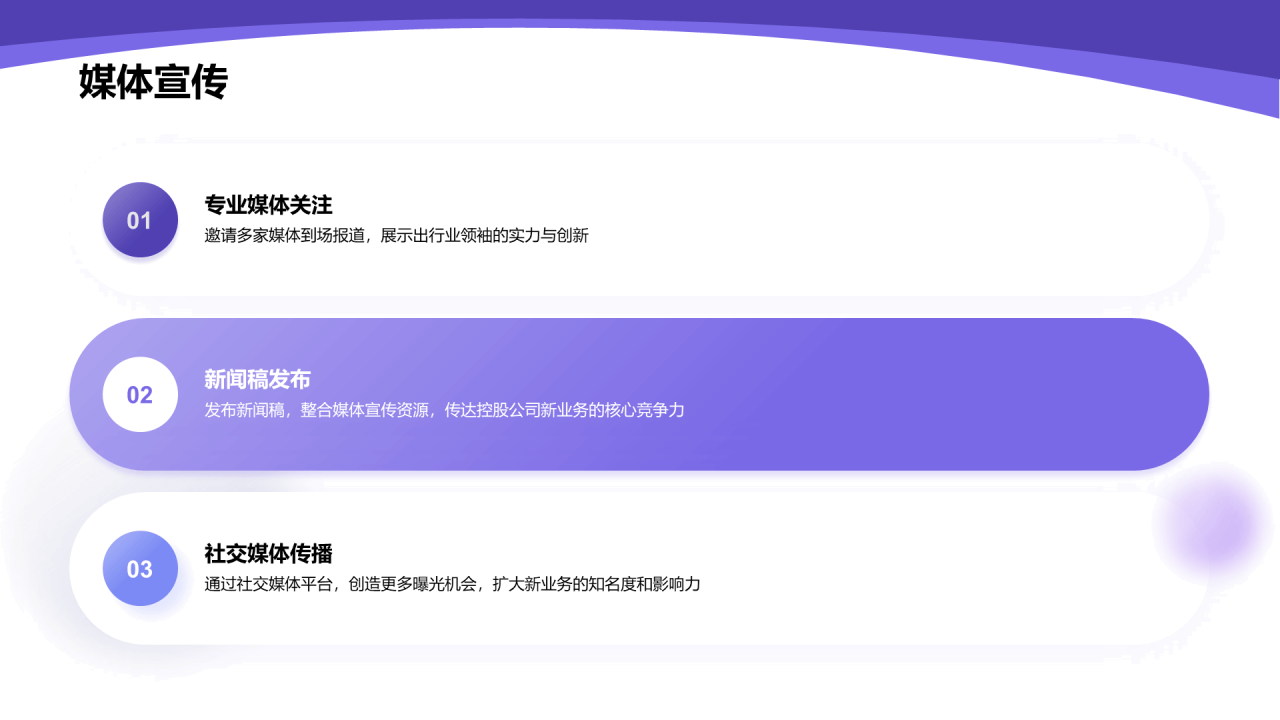1280x720 pixels.
Task: Click the 新闻稿发布 heading text
Action: click(x=258, y=380)
